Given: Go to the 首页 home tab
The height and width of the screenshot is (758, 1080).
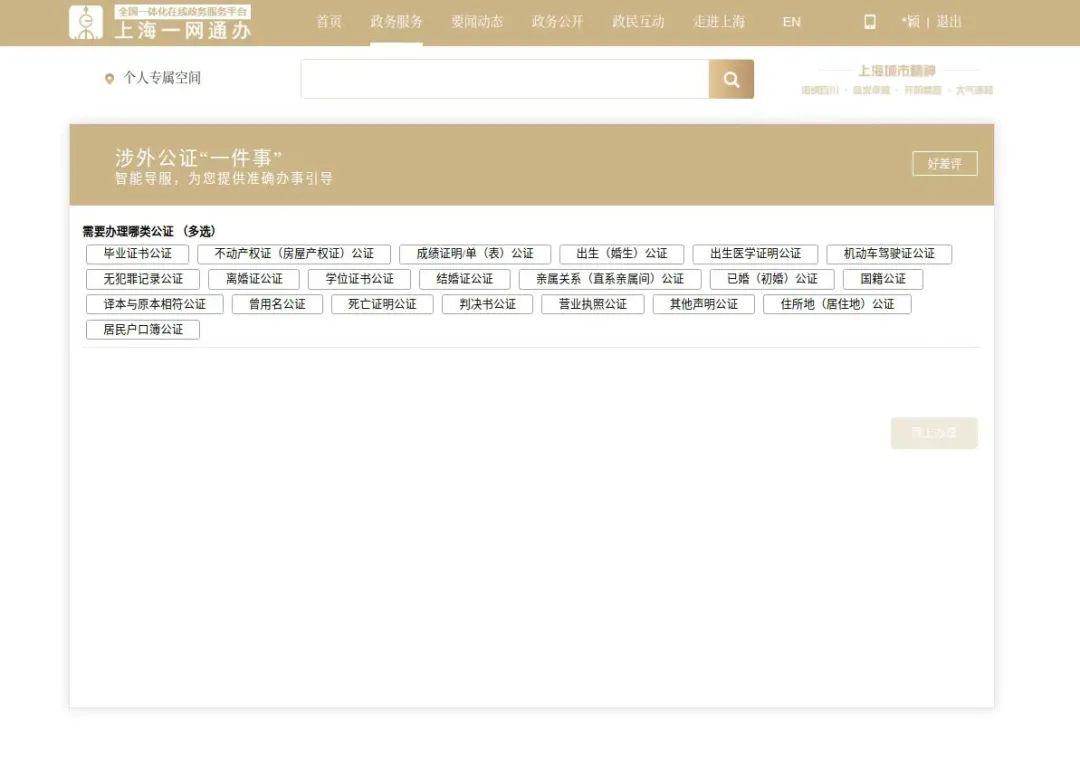Looking at the screenshot, I should coord(329,22).
